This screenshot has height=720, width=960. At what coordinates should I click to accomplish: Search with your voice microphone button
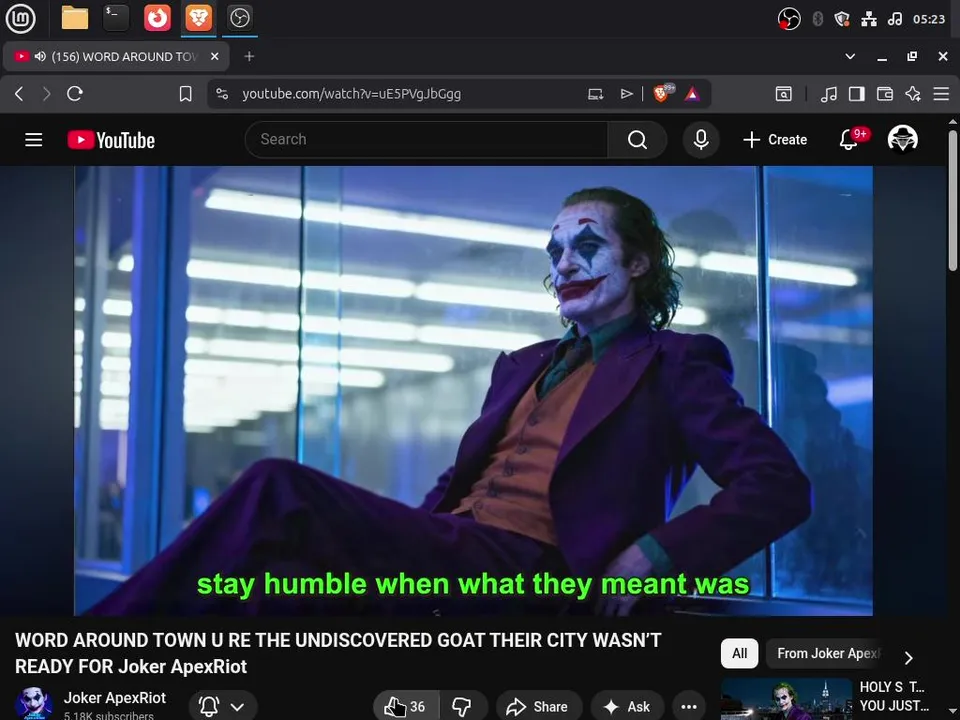click(x=701, y=140)
